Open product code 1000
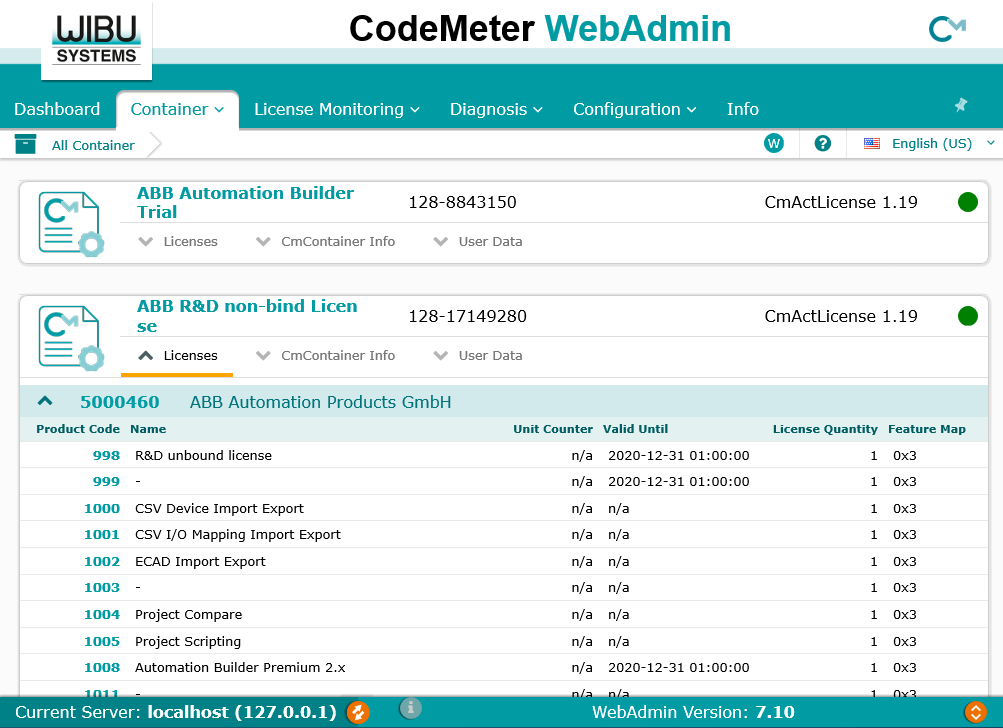The image size is (1003, 728). click(x=102, y=509)
